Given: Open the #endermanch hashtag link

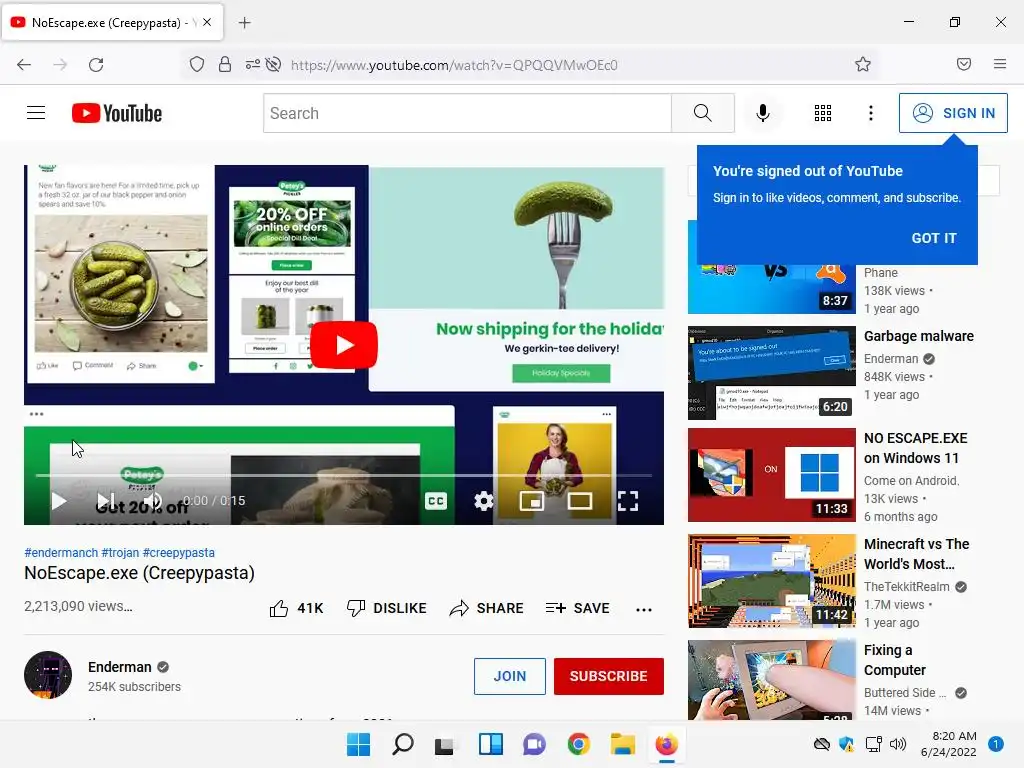Looking at the screenshot, I should pos(61,552).
